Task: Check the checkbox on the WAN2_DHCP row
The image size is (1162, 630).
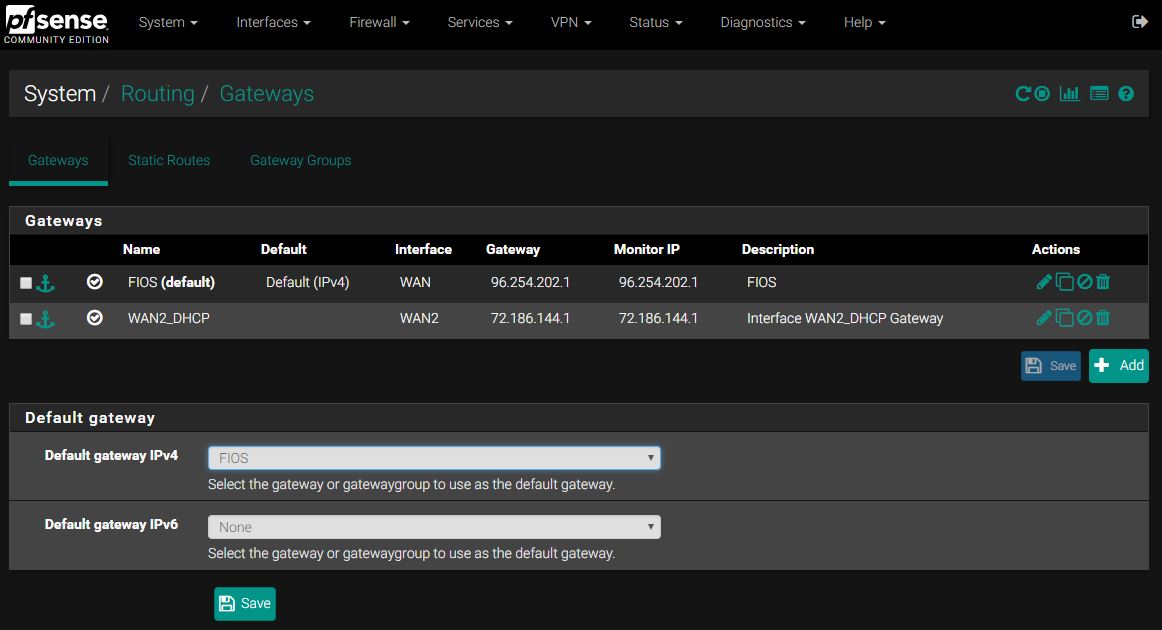Action: coord(25,318)
